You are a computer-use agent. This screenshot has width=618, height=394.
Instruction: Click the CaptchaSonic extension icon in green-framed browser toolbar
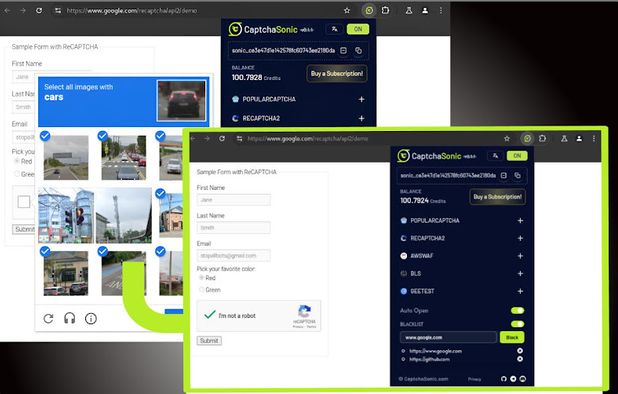pos(527,138)
